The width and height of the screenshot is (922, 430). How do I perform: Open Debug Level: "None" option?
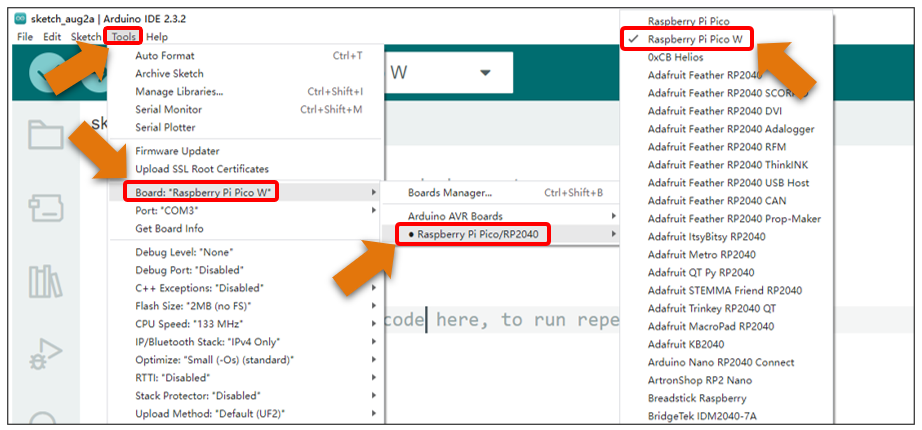(246, 252)
